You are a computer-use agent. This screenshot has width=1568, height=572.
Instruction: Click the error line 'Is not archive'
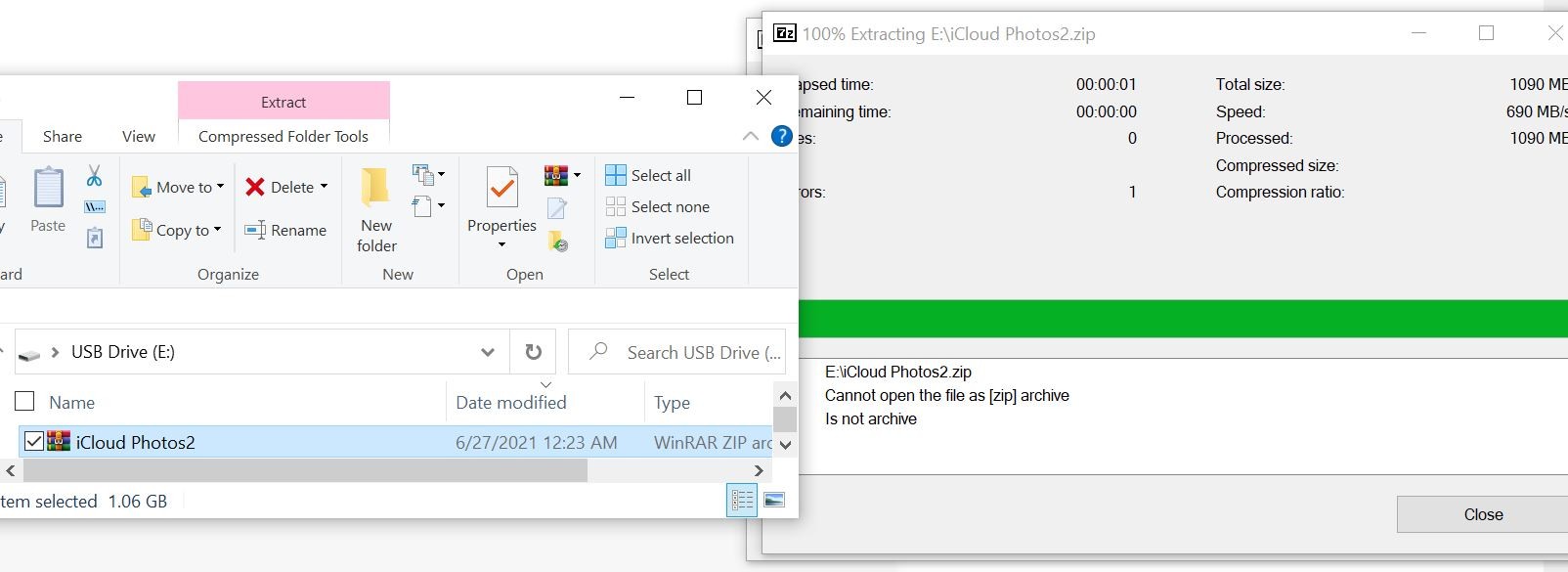tap(871, 418)
